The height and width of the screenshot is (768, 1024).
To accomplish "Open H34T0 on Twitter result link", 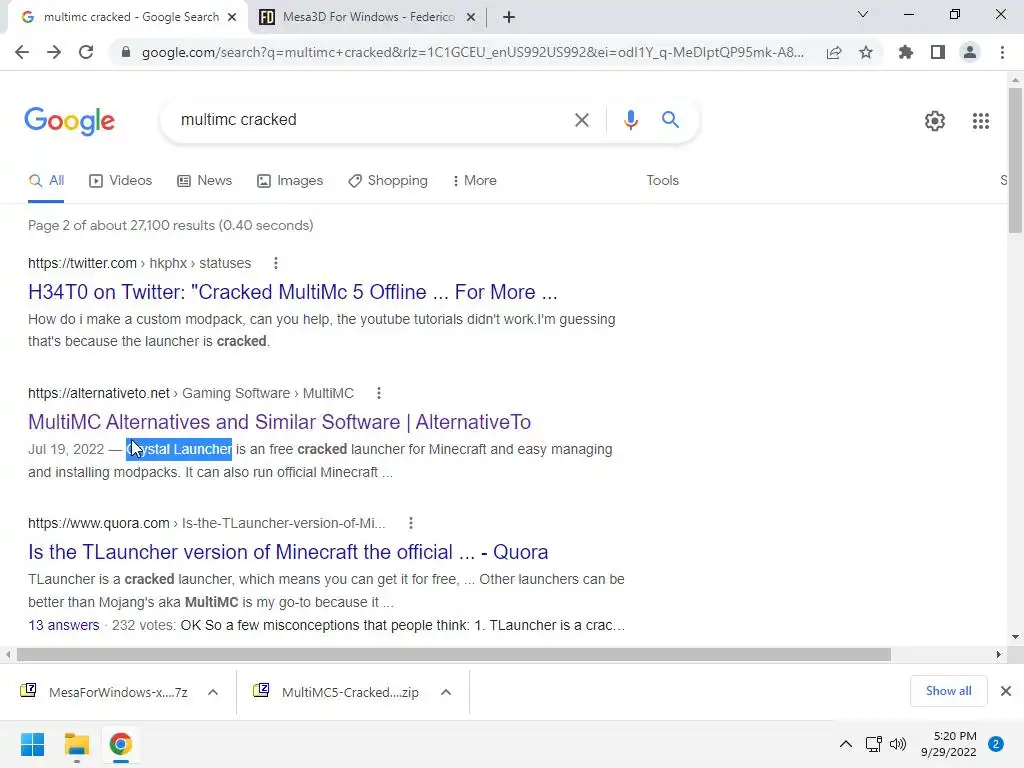I will point(293,292).
